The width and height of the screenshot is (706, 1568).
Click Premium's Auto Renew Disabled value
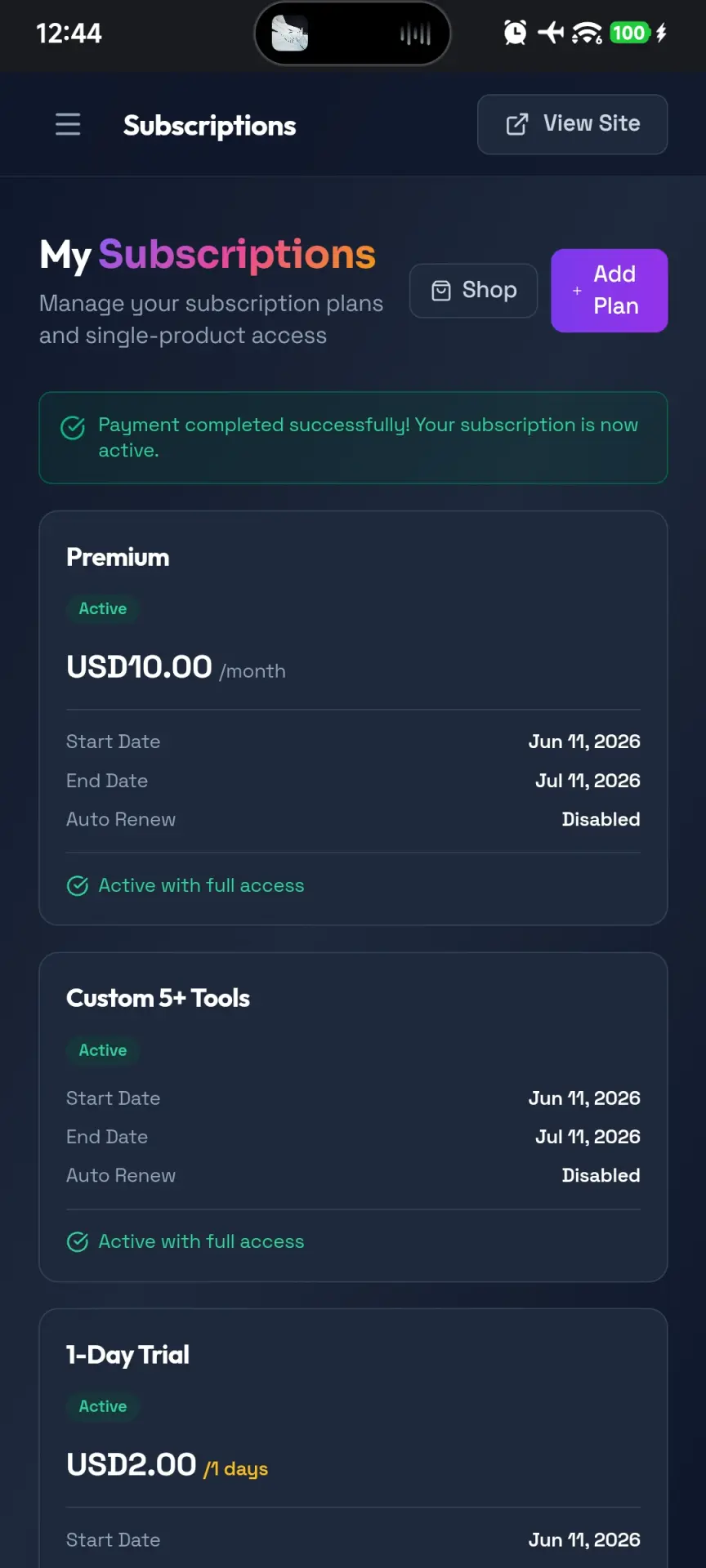(x=601, y=819)
